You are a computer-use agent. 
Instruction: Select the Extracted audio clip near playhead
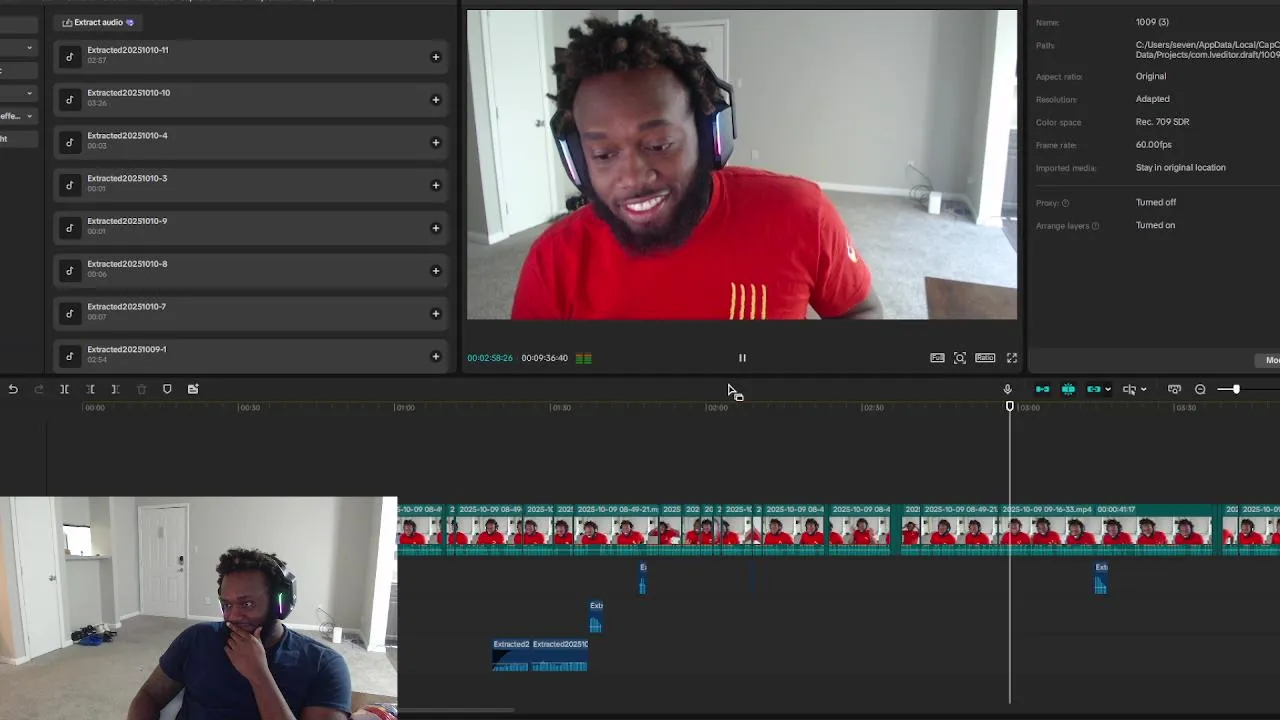coord(1101,578)
